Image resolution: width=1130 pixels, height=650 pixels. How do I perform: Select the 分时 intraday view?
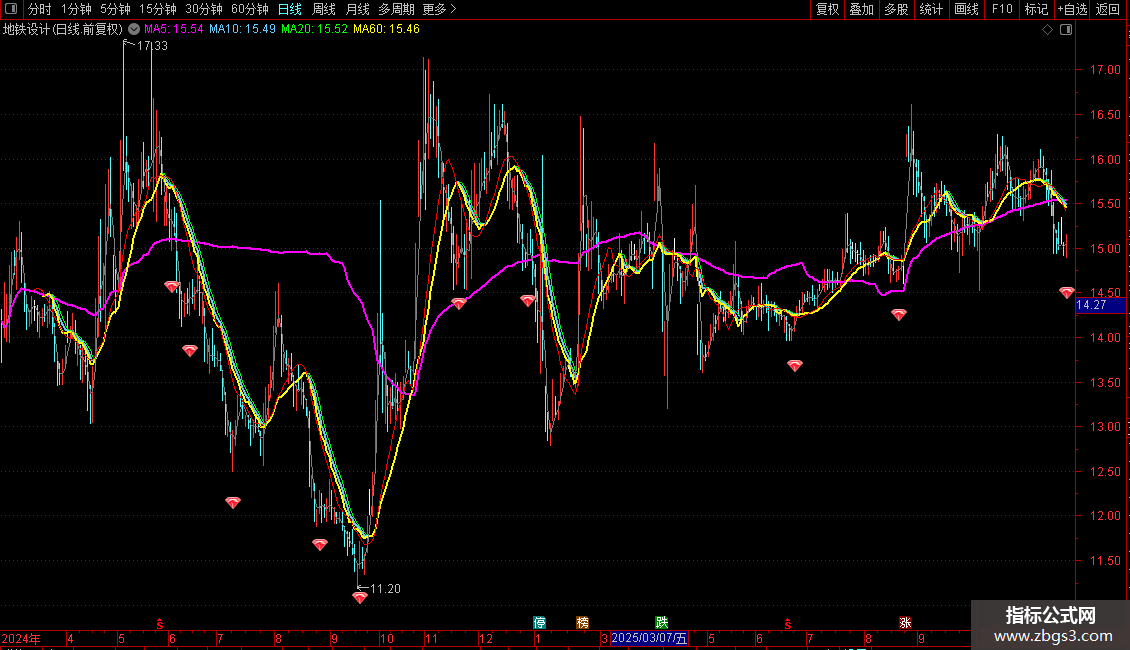click(x=39, y=9)
